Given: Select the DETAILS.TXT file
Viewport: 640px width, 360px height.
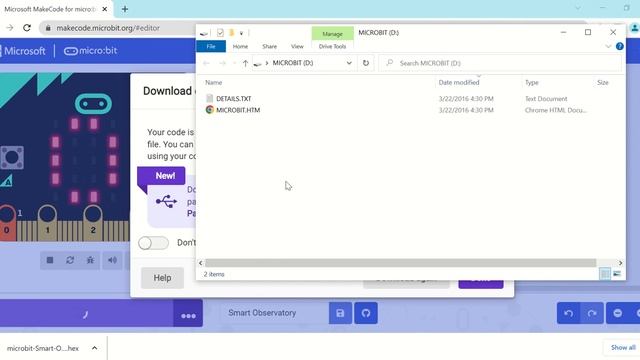Looking at the screenshot, I should tap(234, 99).
